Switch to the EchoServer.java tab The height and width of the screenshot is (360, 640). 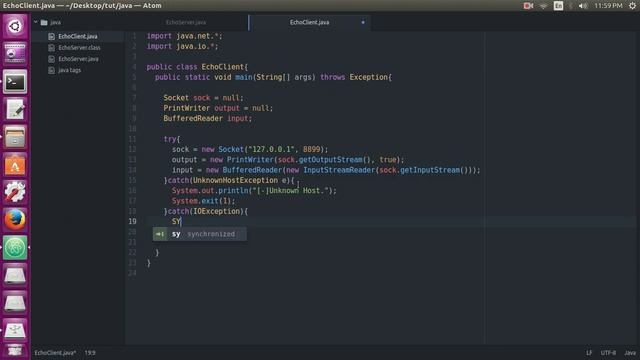tap(186, 22)
